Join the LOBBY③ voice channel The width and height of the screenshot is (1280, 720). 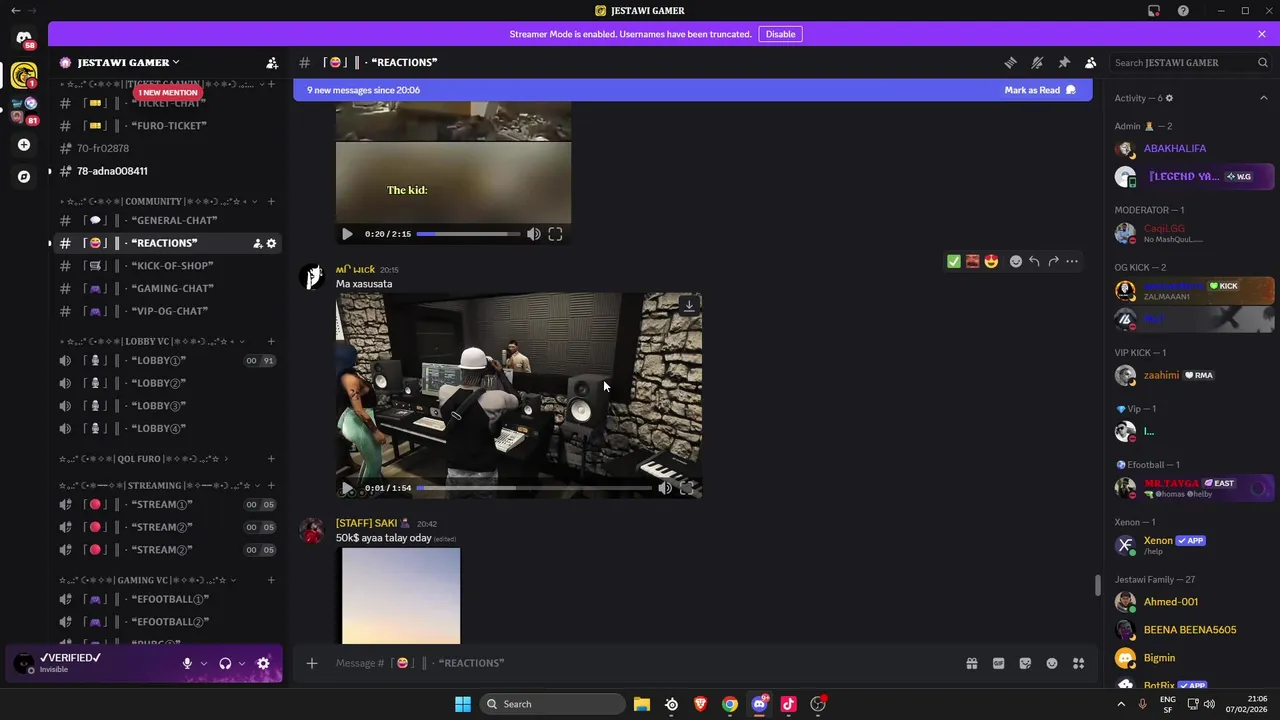tap(168, 406)
